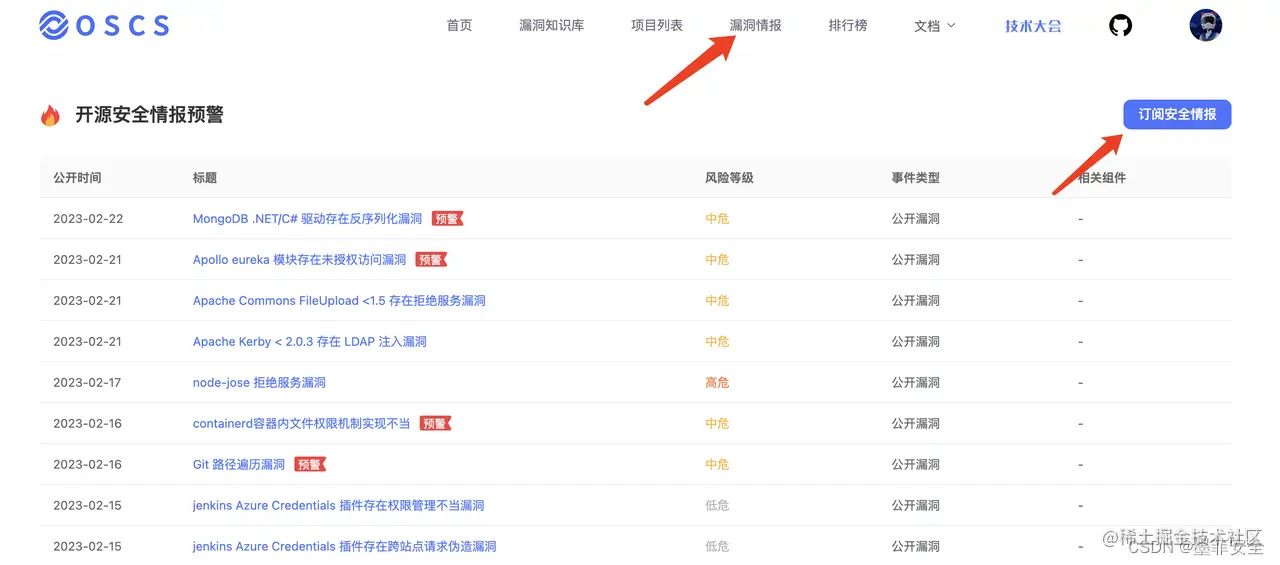Expand the 文档 dropdown
The image size is (1280, 565).
coord(935,25)
